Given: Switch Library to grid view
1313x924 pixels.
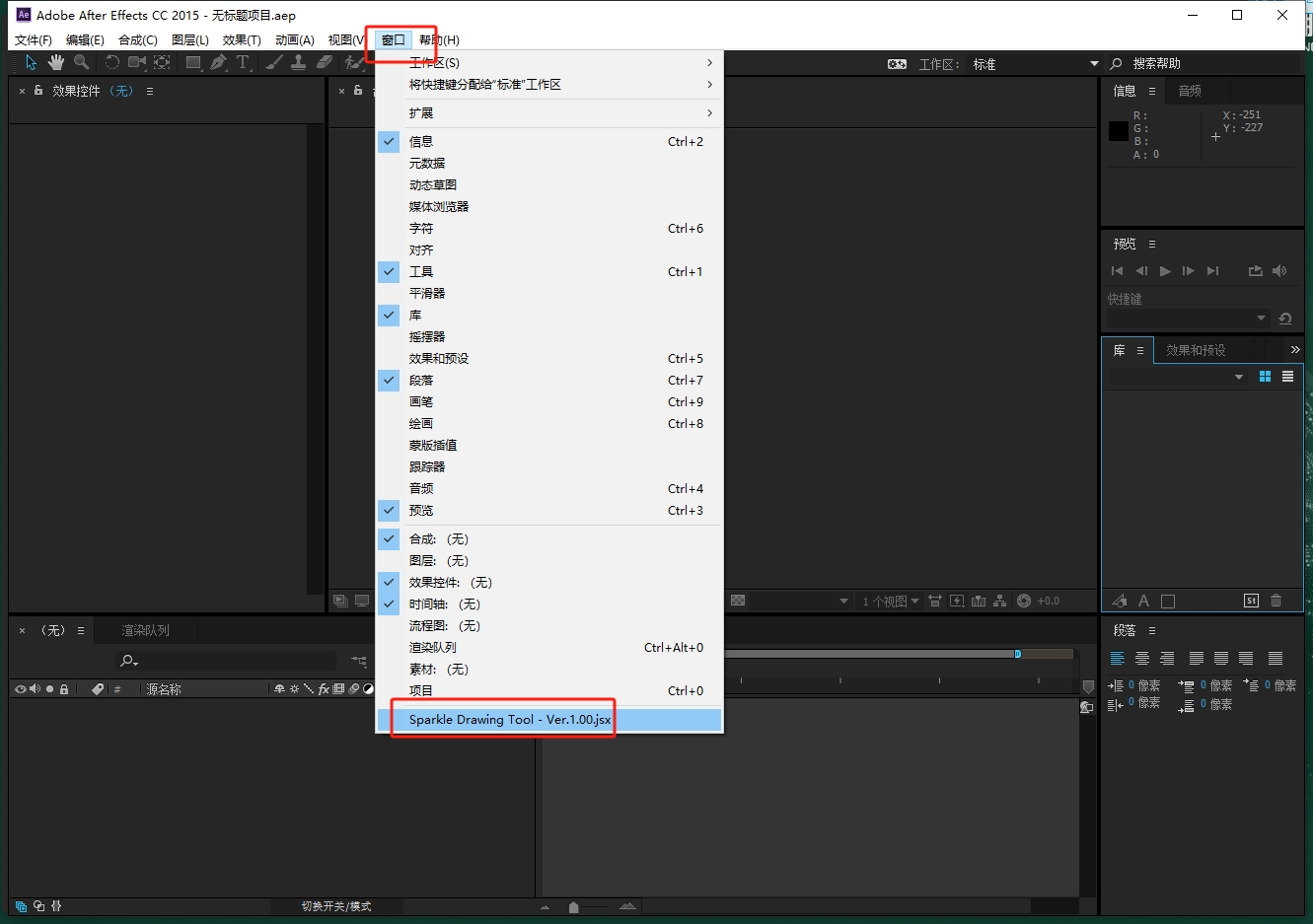Looking at the screenshot, I should pyautogui.click(x=1265, y=377).
